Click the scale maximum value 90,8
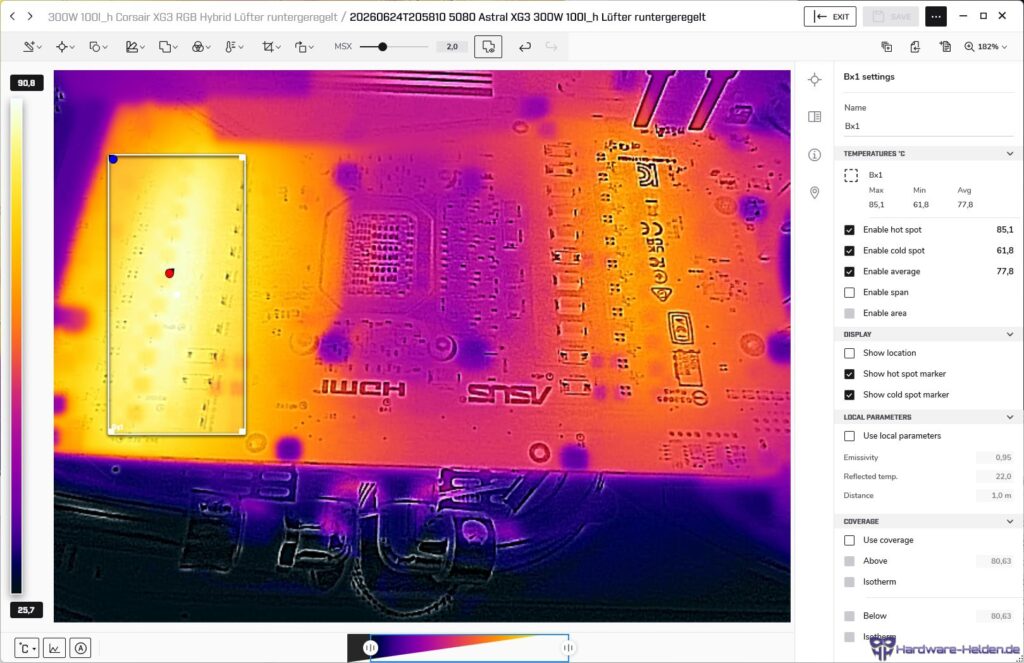This screenshot has width=1024, height=663. [27, 83]
